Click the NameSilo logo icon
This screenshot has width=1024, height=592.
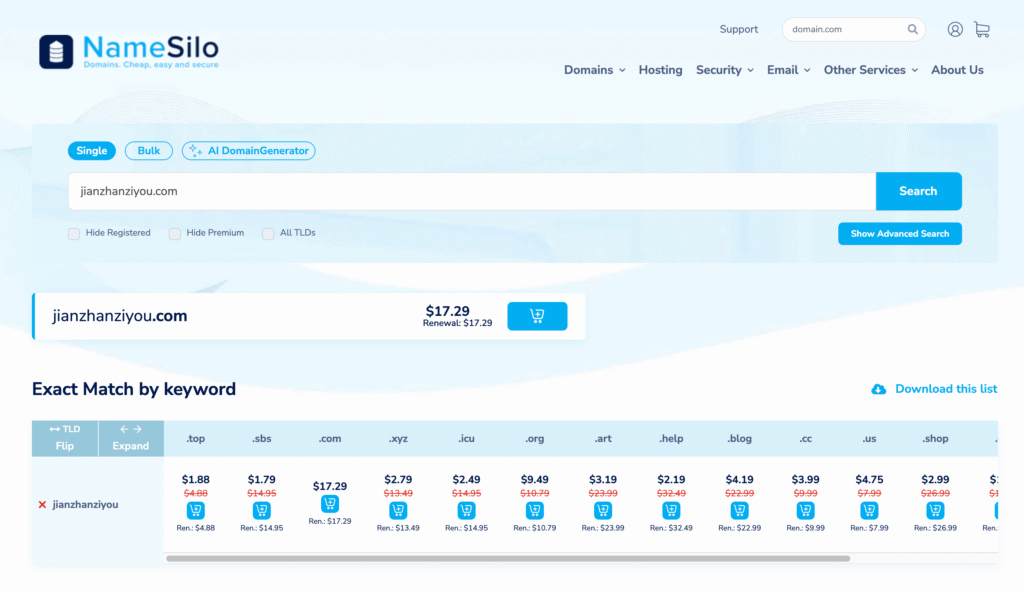[x=56, y=52]
